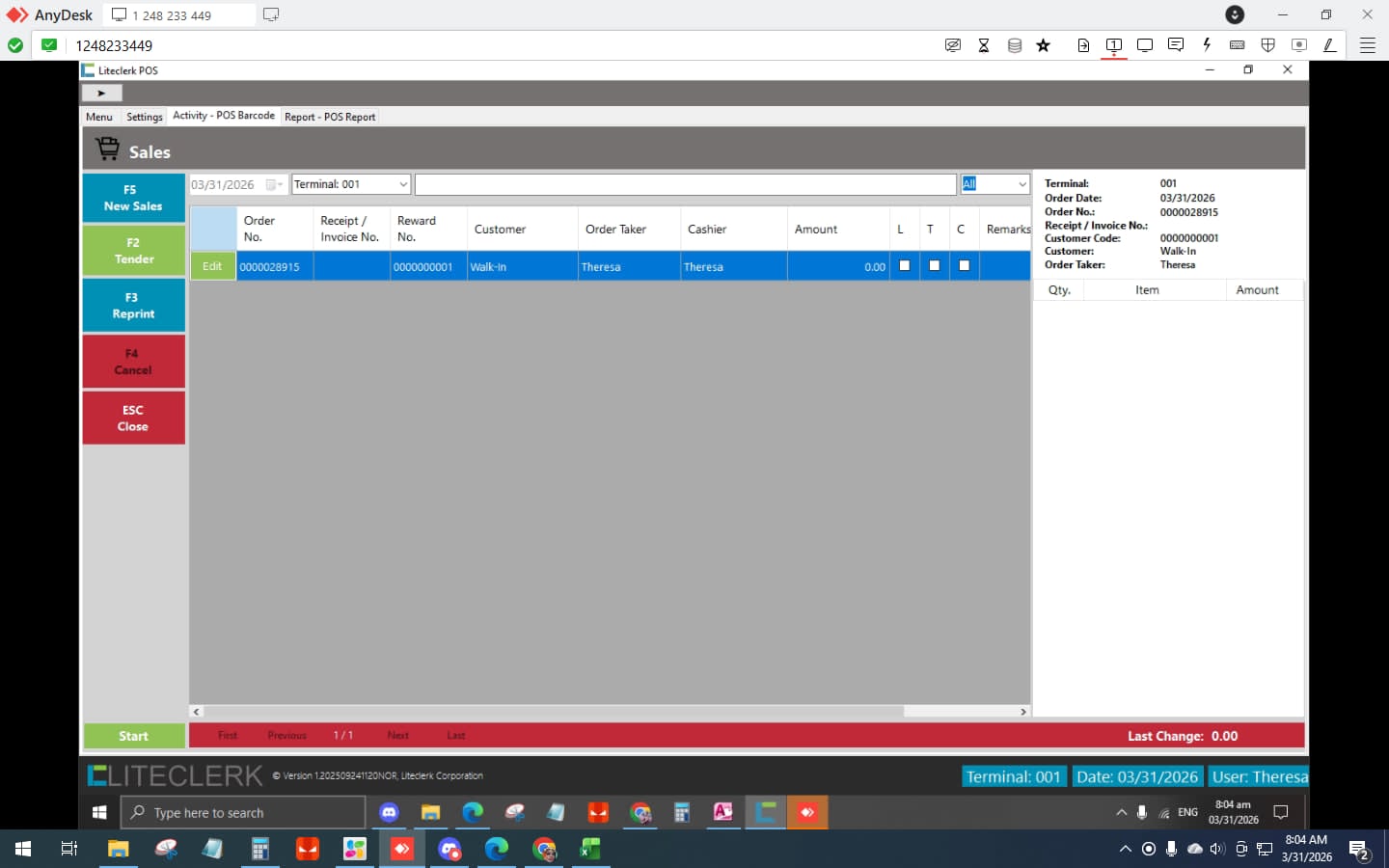This screenshot has height=868, width=1389.
Task: Open Discord in the remote taskbar
Action: [x=389, y=813]
